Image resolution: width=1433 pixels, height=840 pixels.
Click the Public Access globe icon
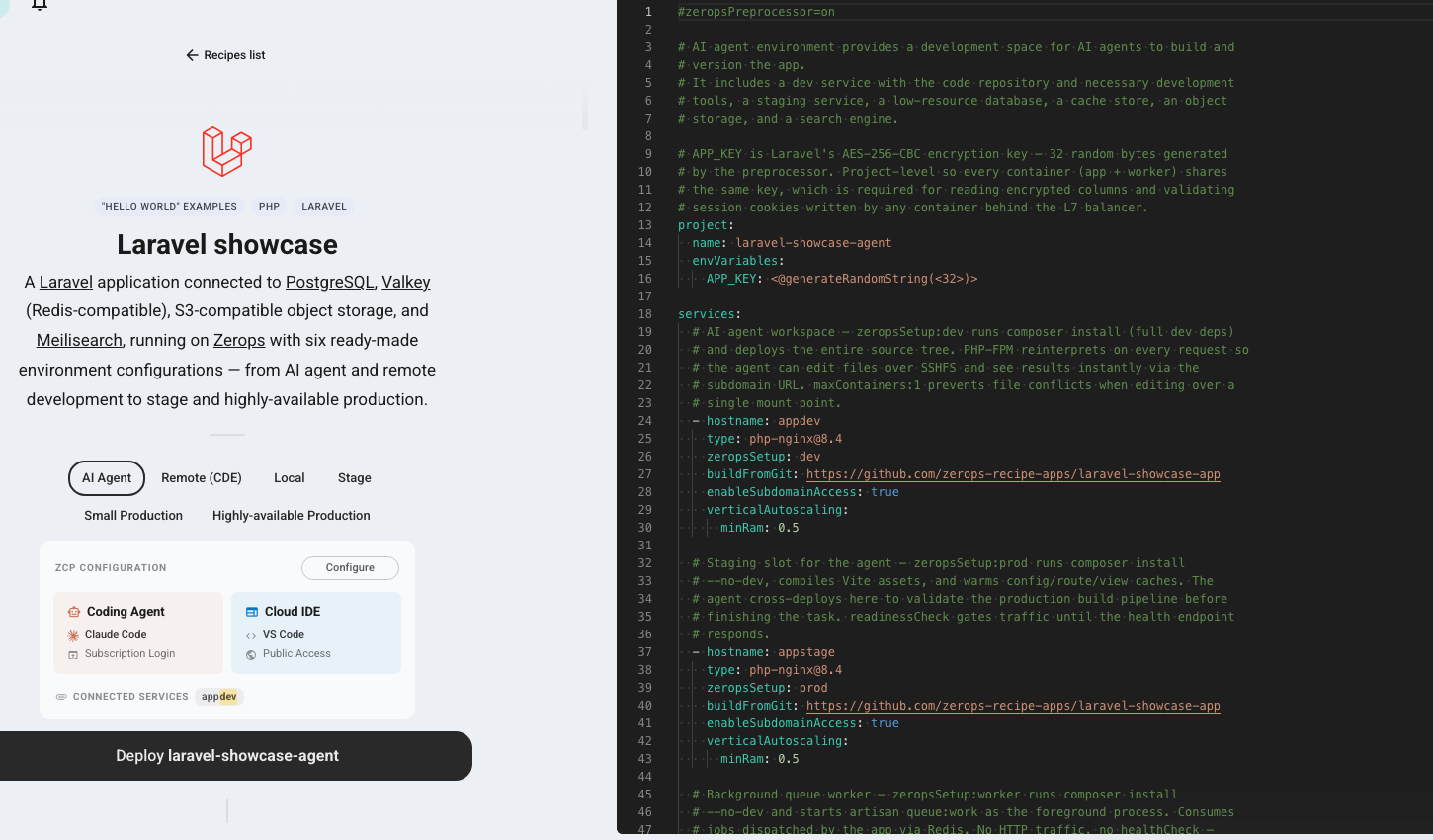251,654
